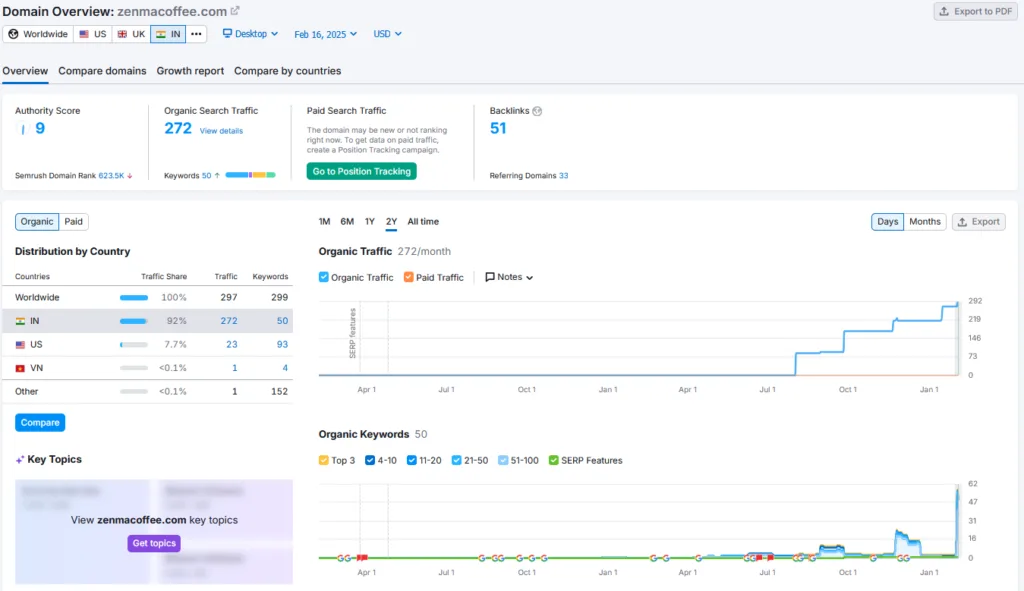Open the zenmacoffee.com domain link in header
The height and width of the screenshot is (591, 1024).
(172, 12)
